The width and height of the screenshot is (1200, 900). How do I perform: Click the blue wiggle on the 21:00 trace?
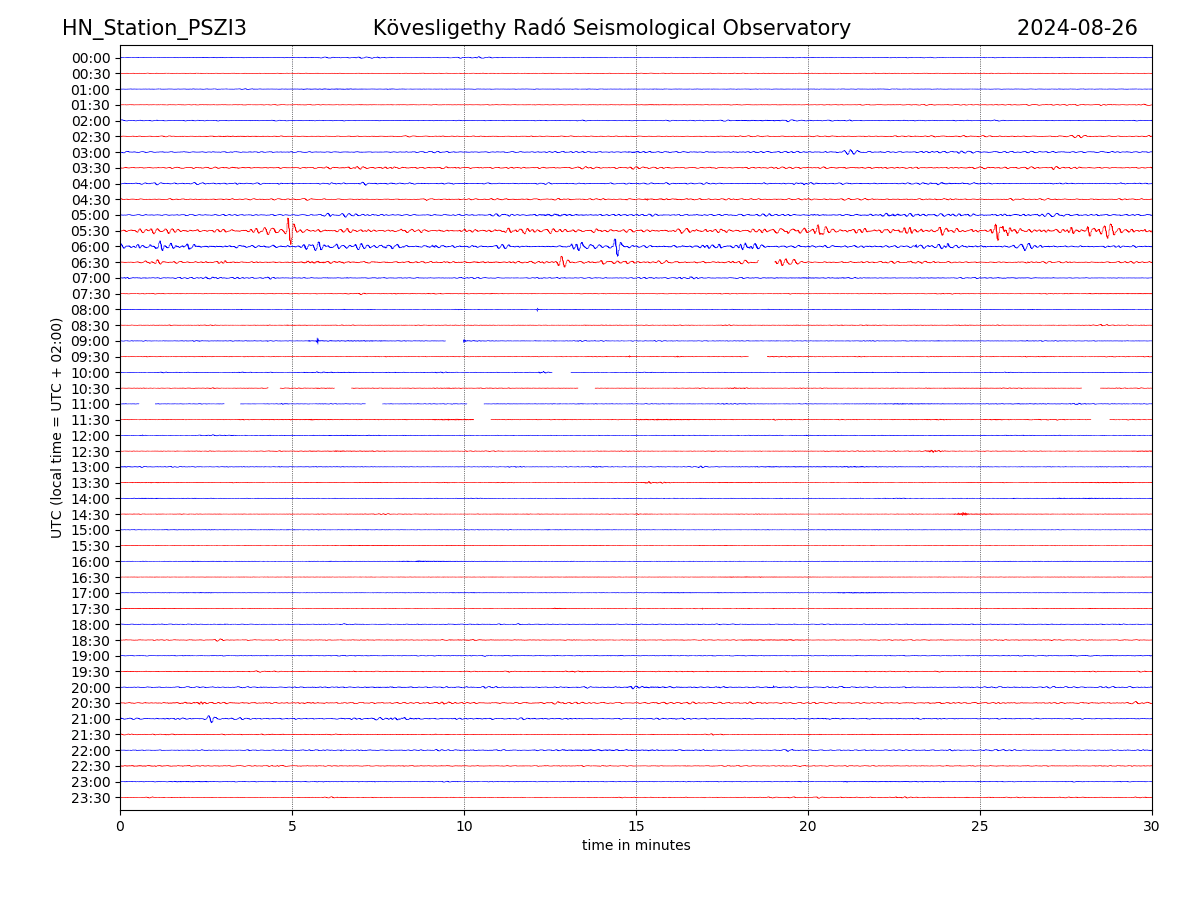(x=209, y=719)
